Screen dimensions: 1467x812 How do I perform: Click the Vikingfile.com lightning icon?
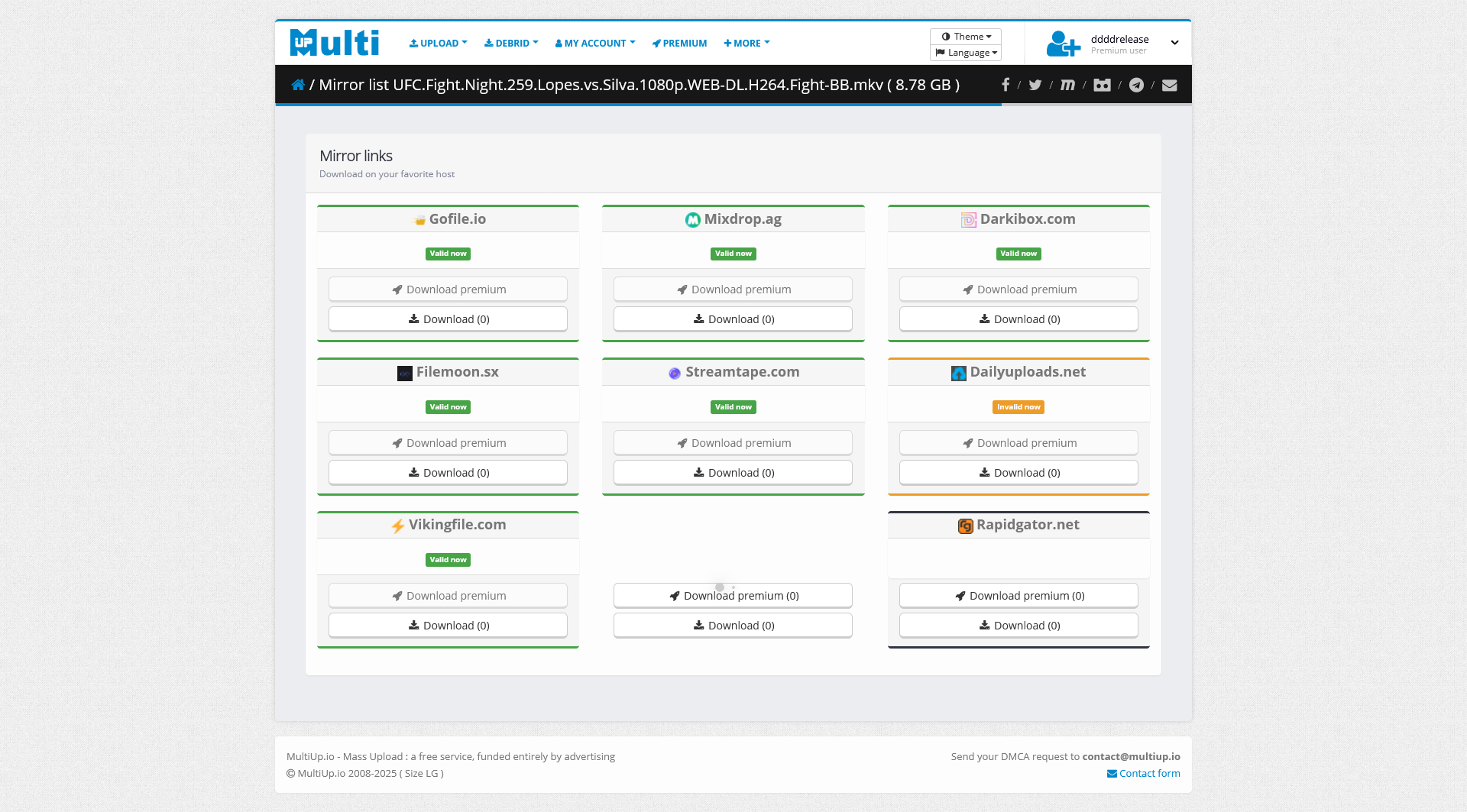click(x=398, y=526)
